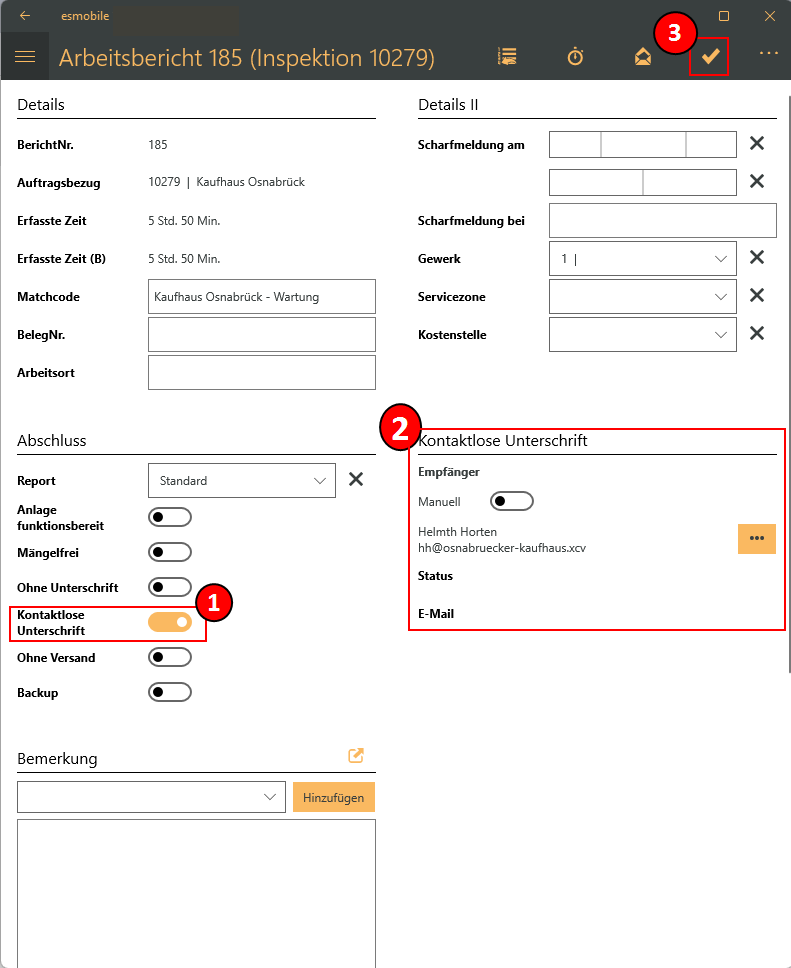Clear the Gewerk selection
791x968 pixels.
click(x=757, y=257)
